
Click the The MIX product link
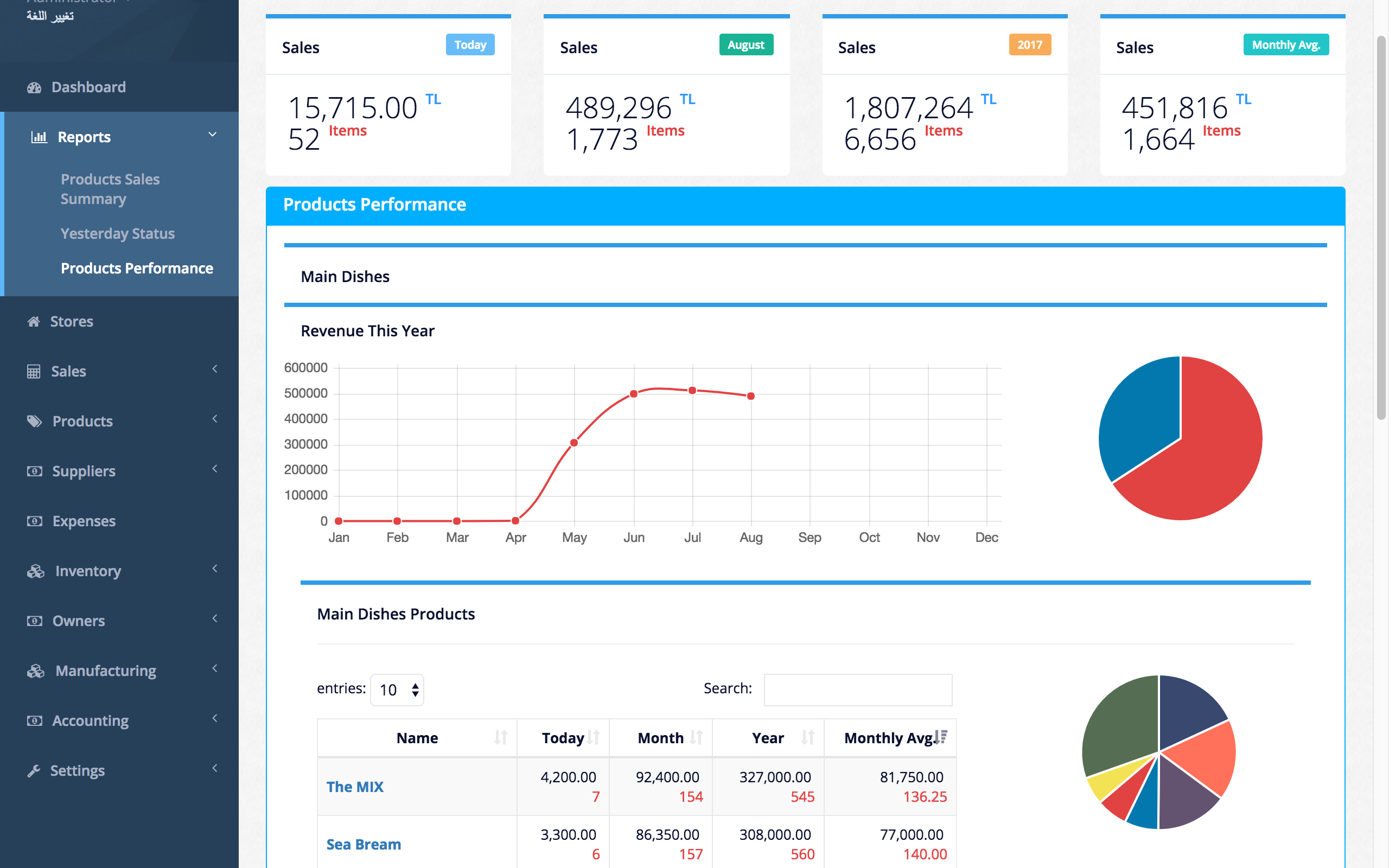pyautogui.click(x=355, y=786)
